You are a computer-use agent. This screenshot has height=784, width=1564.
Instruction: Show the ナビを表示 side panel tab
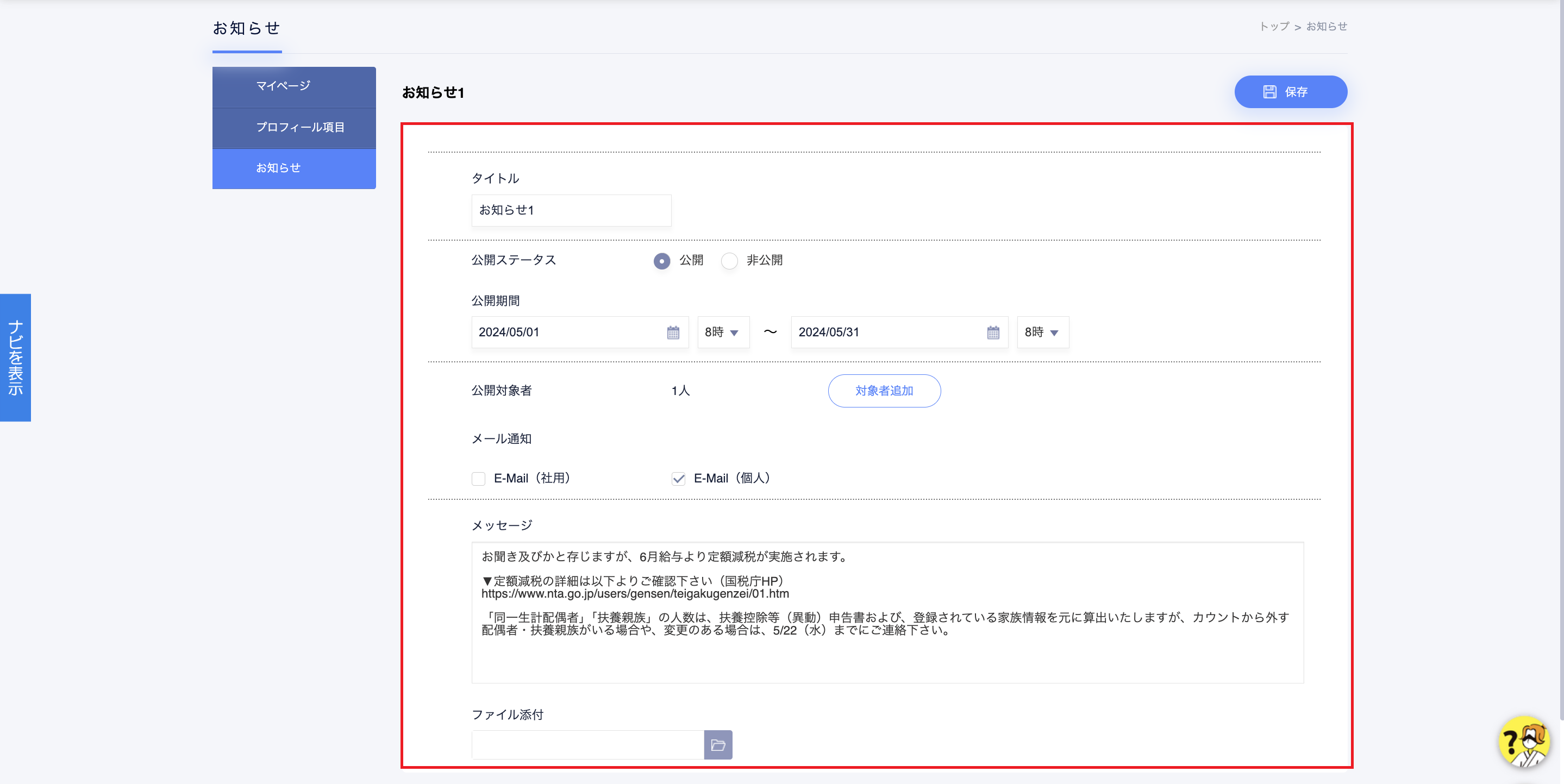[15, 357]
